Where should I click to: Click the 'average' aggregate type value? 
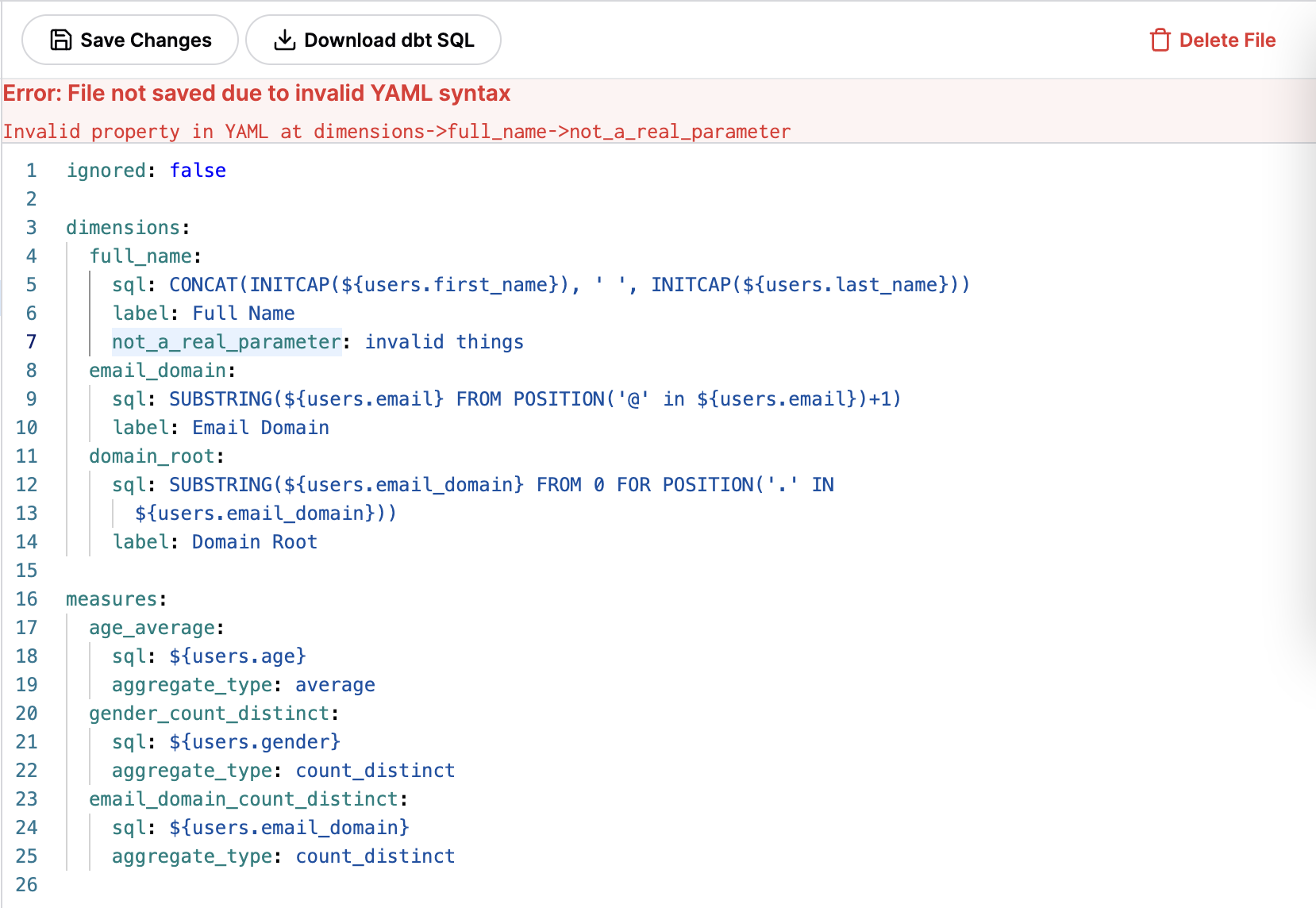click(335, 685)
